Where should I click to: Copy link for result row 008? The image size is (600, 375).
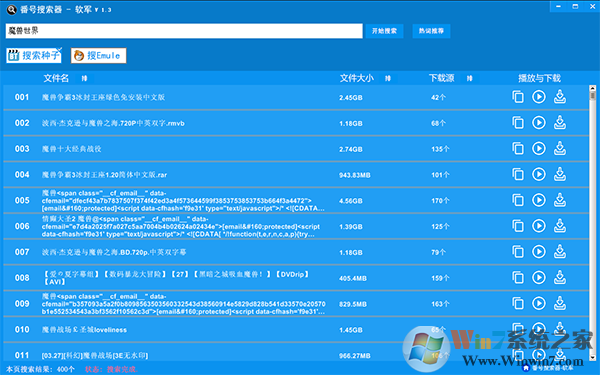[518, 277]
